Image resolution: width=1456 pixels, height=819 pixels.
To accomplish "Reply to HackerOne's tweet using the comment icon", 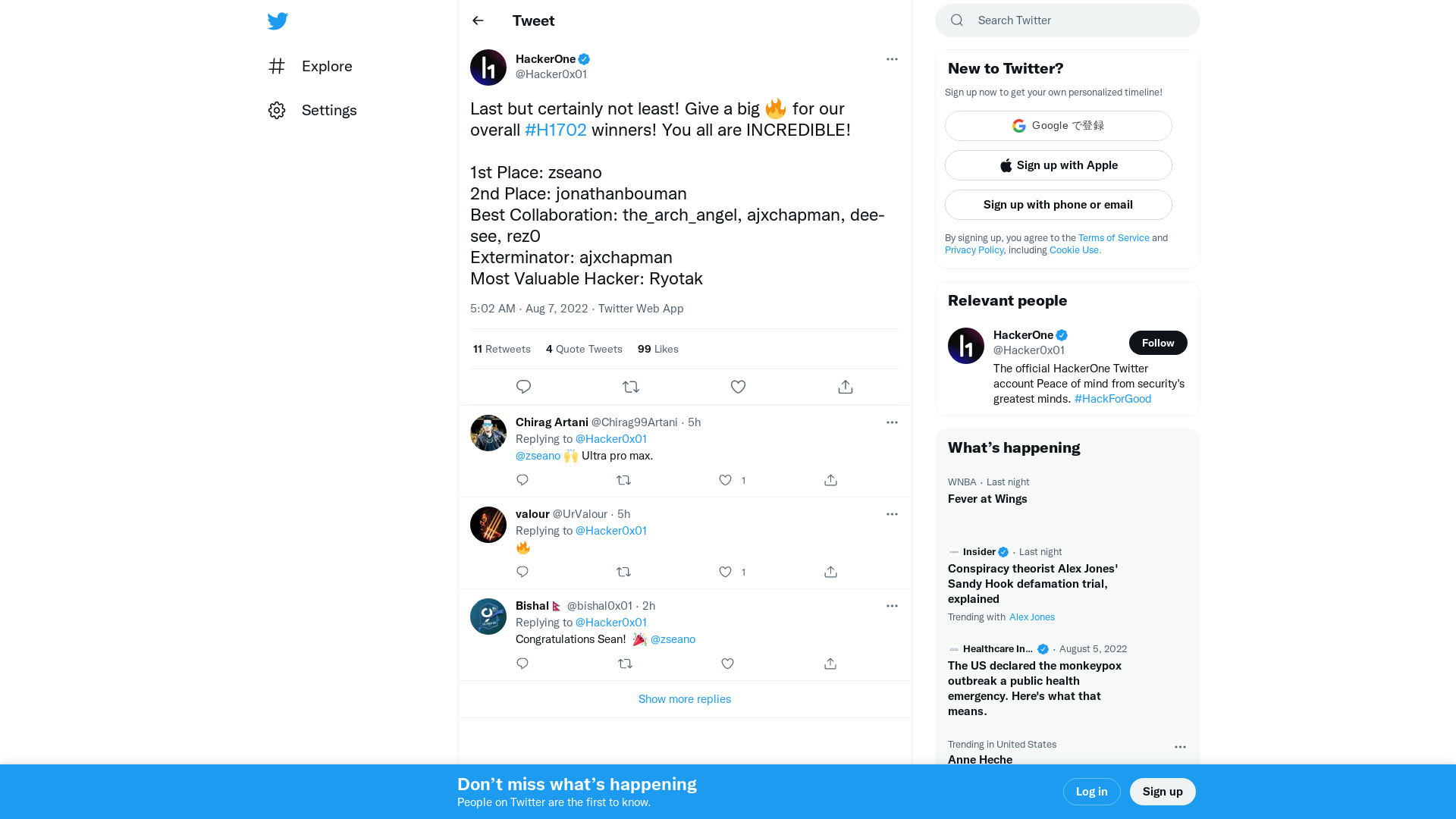I will pos(523,387).
